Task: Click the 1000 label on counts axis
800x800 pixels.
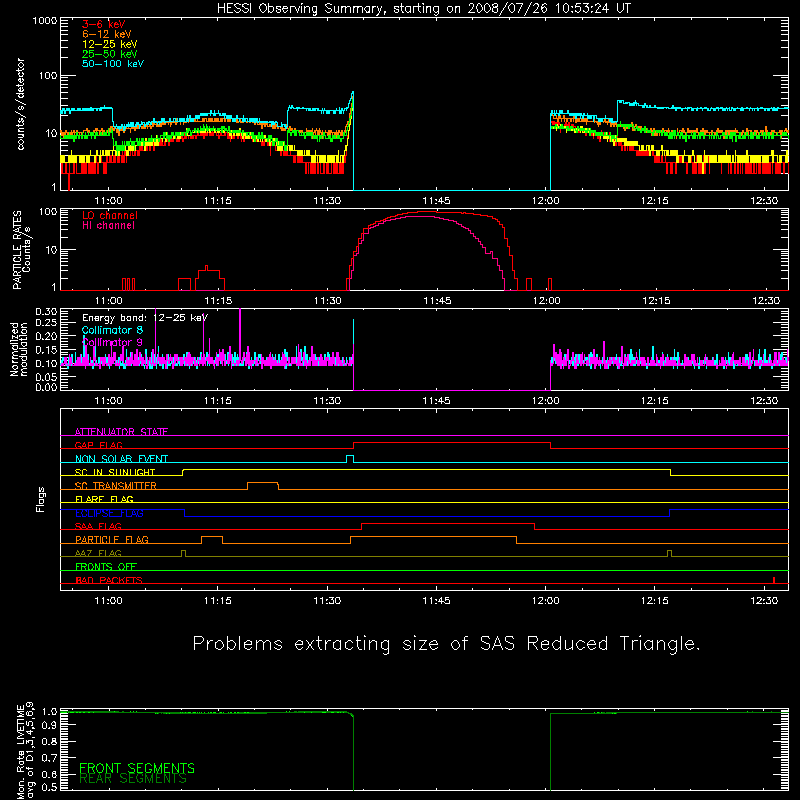Action: (x=45, y=21)
